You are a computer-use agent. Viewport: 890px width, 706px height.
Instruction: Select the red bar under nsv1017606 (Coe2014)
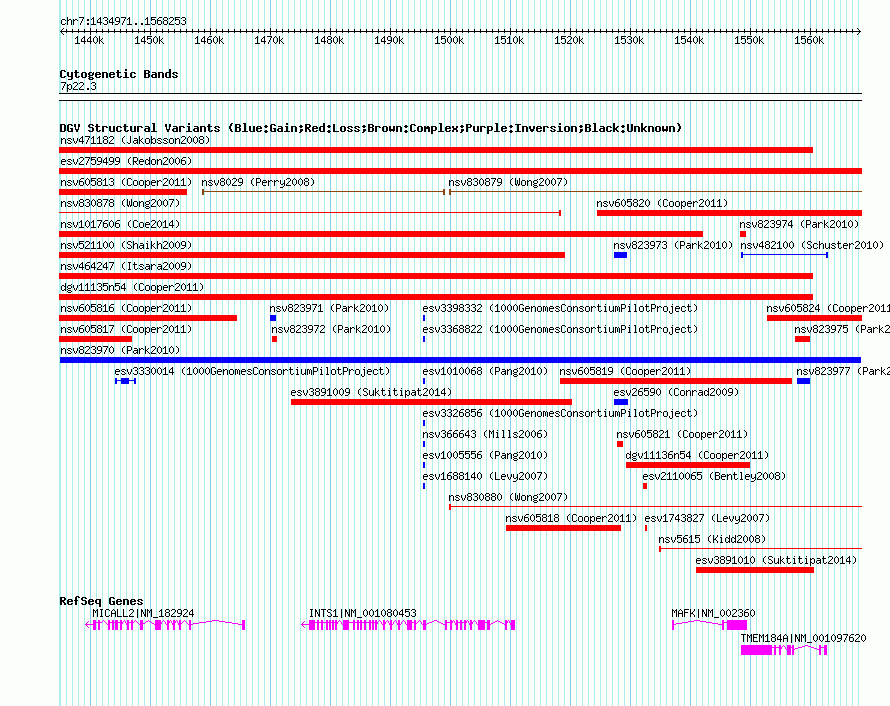point(381,234)
